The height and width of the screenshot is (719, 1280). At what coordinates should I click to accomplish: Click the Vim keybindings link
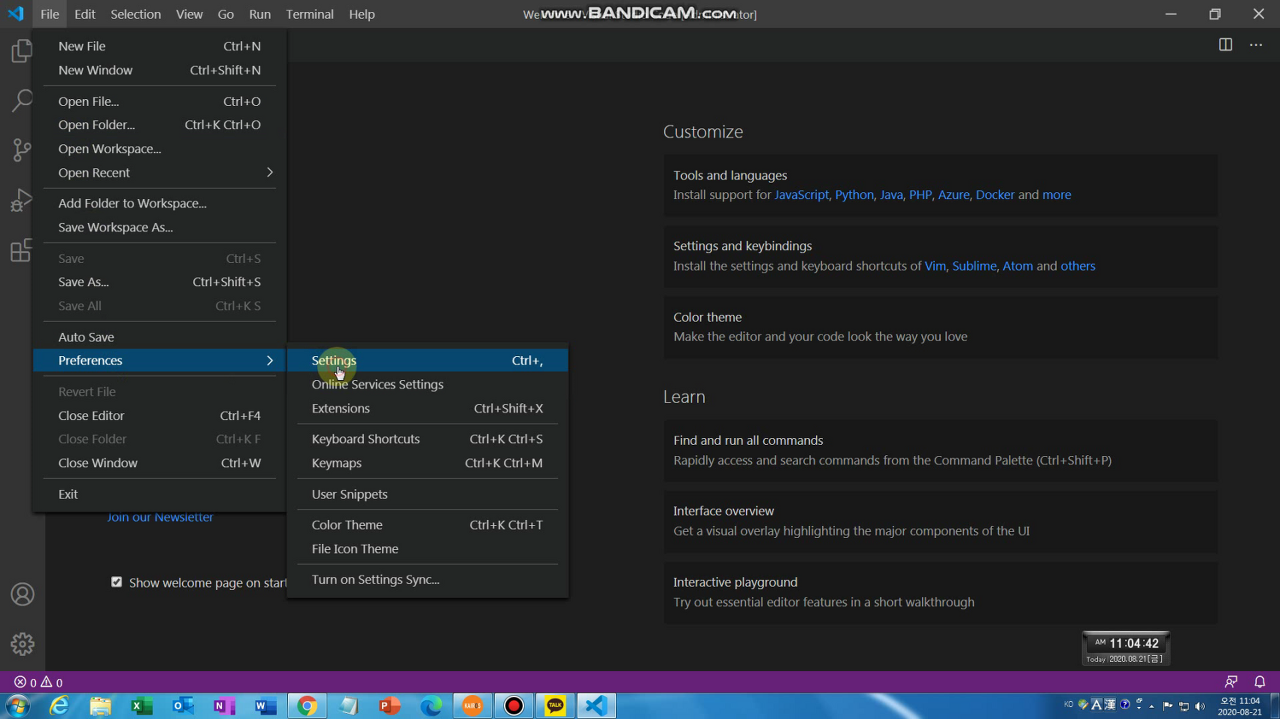tap(935, 266)
